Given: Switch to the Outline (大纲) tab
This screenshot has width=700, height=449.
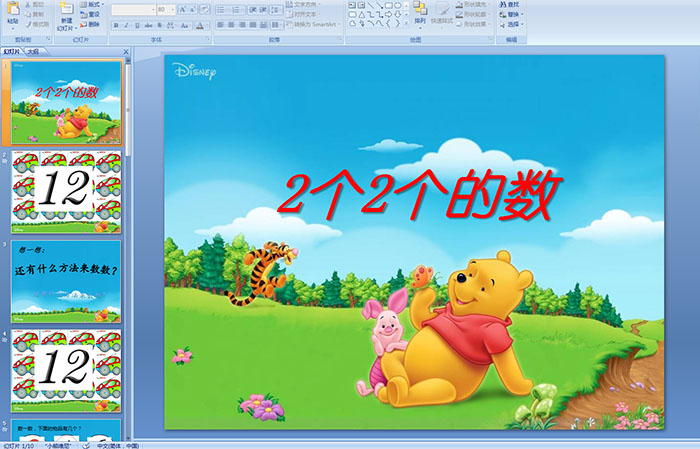Looking at the screenshot, I should tap(33, 50).
